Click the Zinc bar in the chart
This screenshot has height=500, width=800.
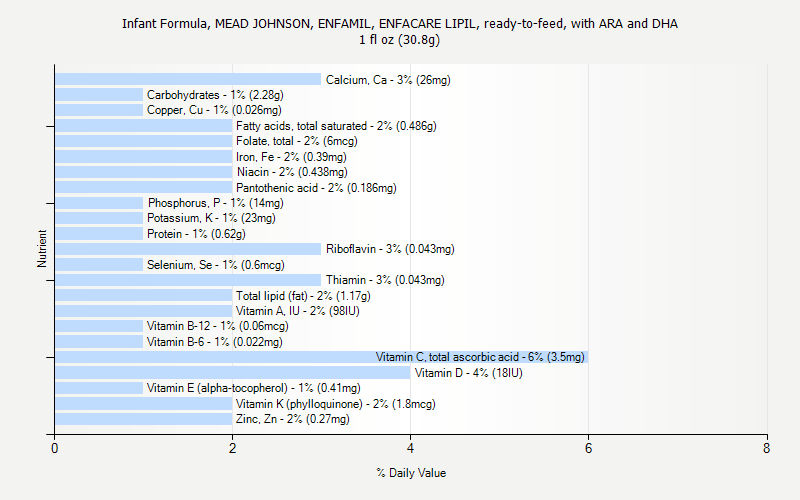pos(144,419)
